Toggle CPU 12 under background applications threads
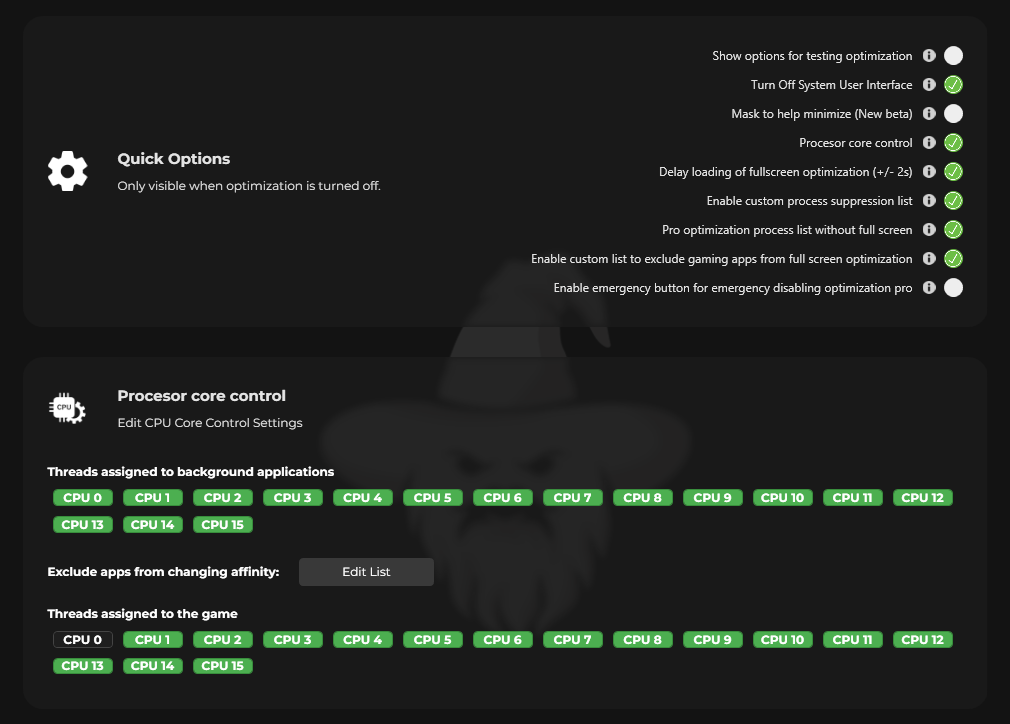The height and width of the screenshot is (724, 1010). [x=922, y=498]
